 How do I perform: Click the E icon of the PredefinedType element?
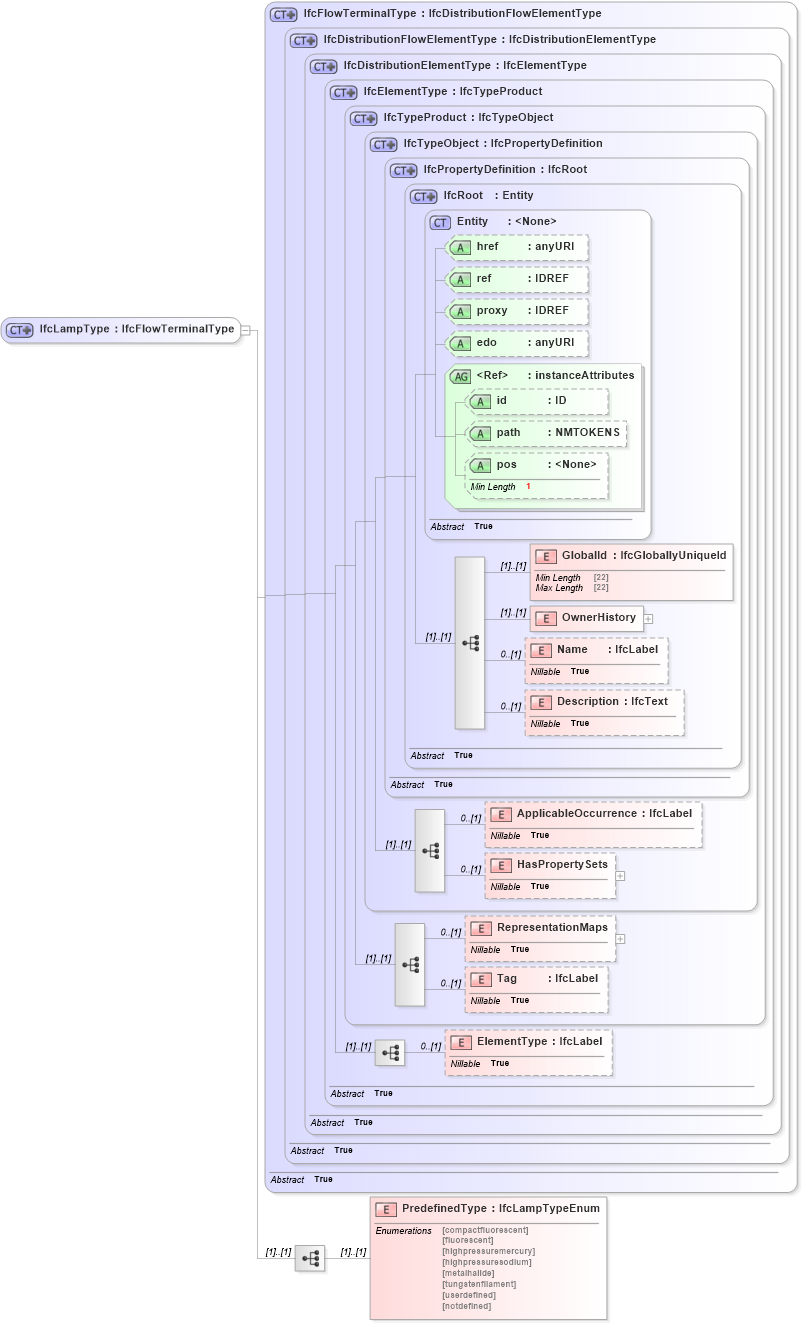(385, 1208)
